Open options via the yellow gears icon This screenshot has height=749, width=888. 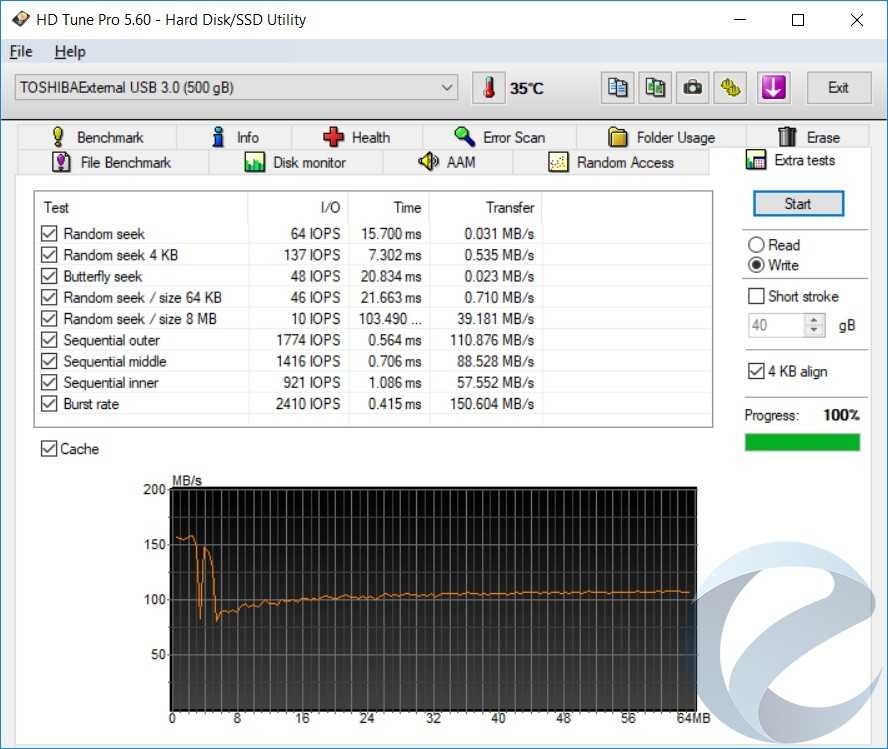coord(731,88)
